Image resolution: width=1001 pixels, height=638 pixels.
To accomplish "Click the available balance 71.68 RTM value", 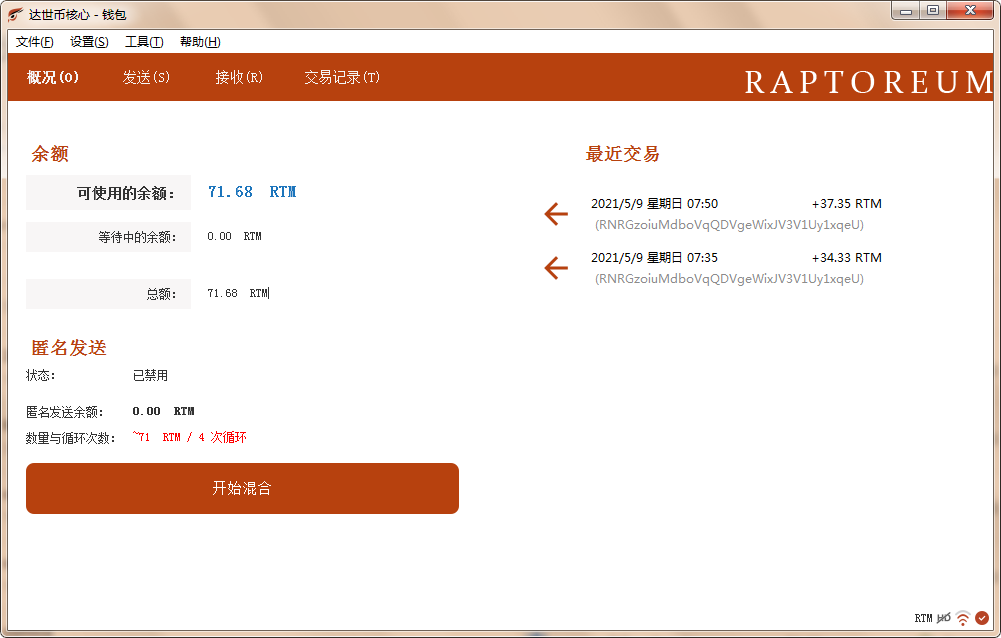I will click(252, 192).
